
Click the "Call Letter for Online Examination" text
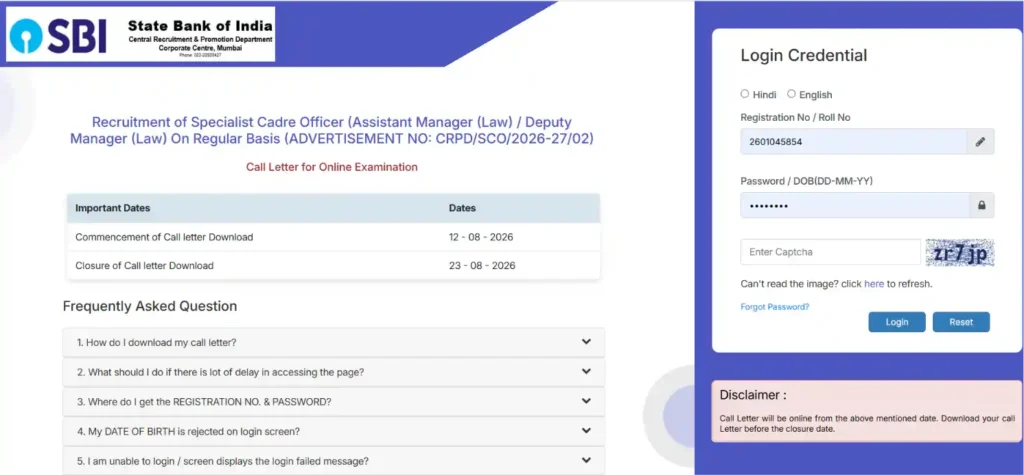click(x=332, y=167)
